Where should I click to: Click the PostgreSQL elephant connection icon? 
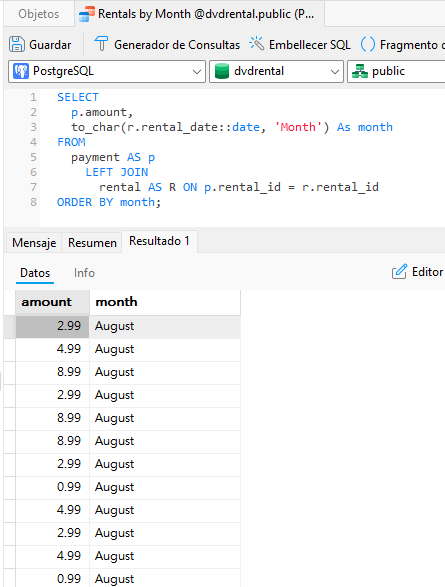[21, 71]
